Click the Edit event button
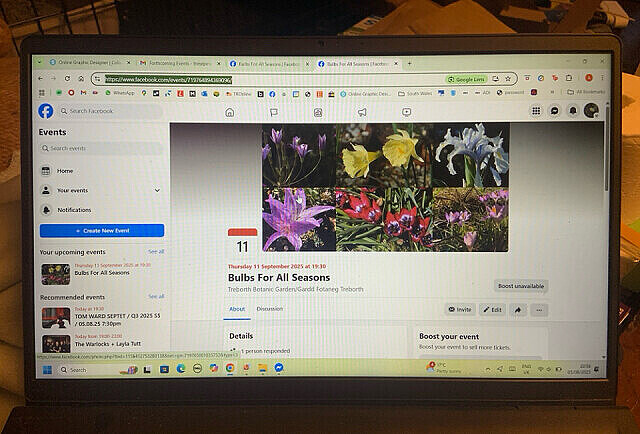The height and width of the screenshot is (434, 640). pos(492,310)
